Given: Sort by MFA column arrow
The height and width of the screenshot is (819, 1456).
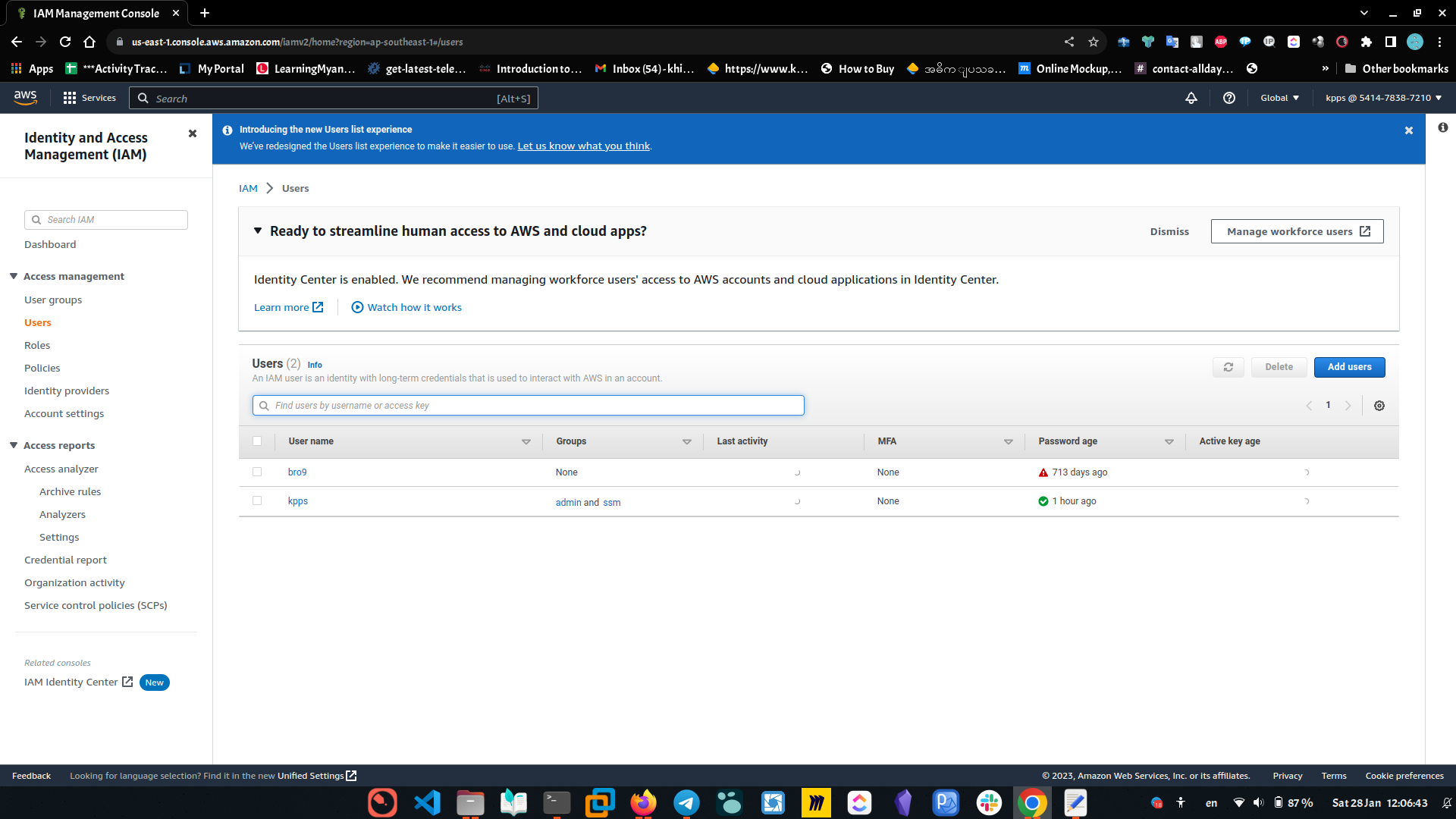Looking at the screenshot, I should point(1009,441).
